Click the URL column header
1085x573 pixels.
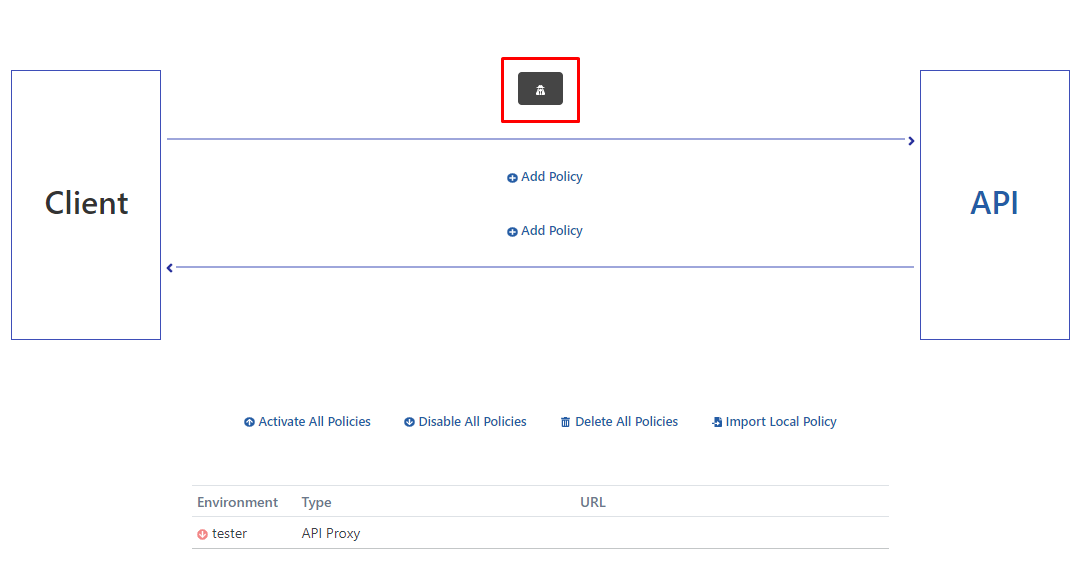[592, 502]
